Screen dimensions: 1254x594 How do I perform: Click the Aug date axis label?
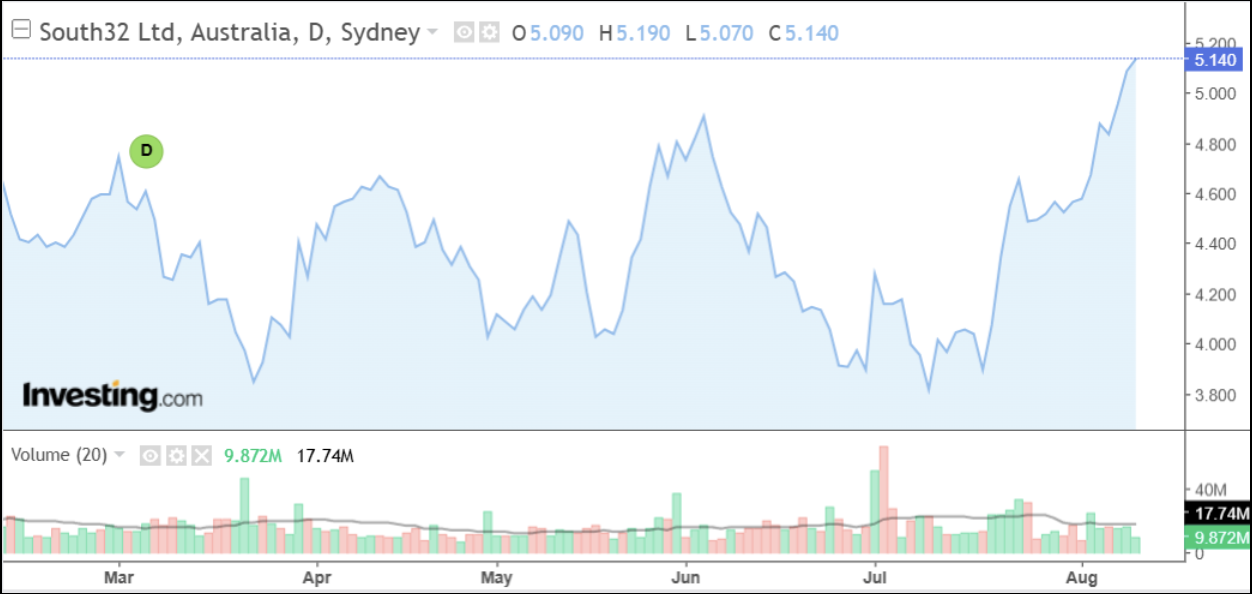click(x=1082, y=577)
